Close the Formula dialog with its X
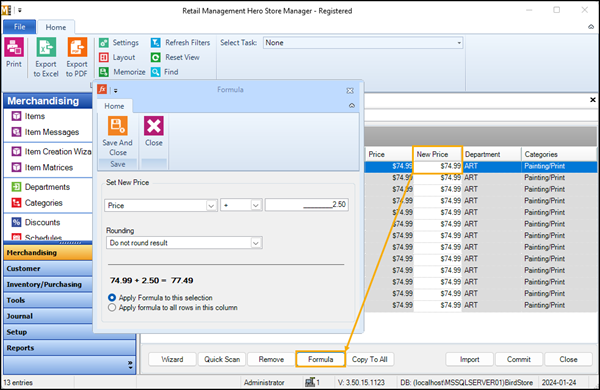Screen dimensions: 600x390 point(350,91)
